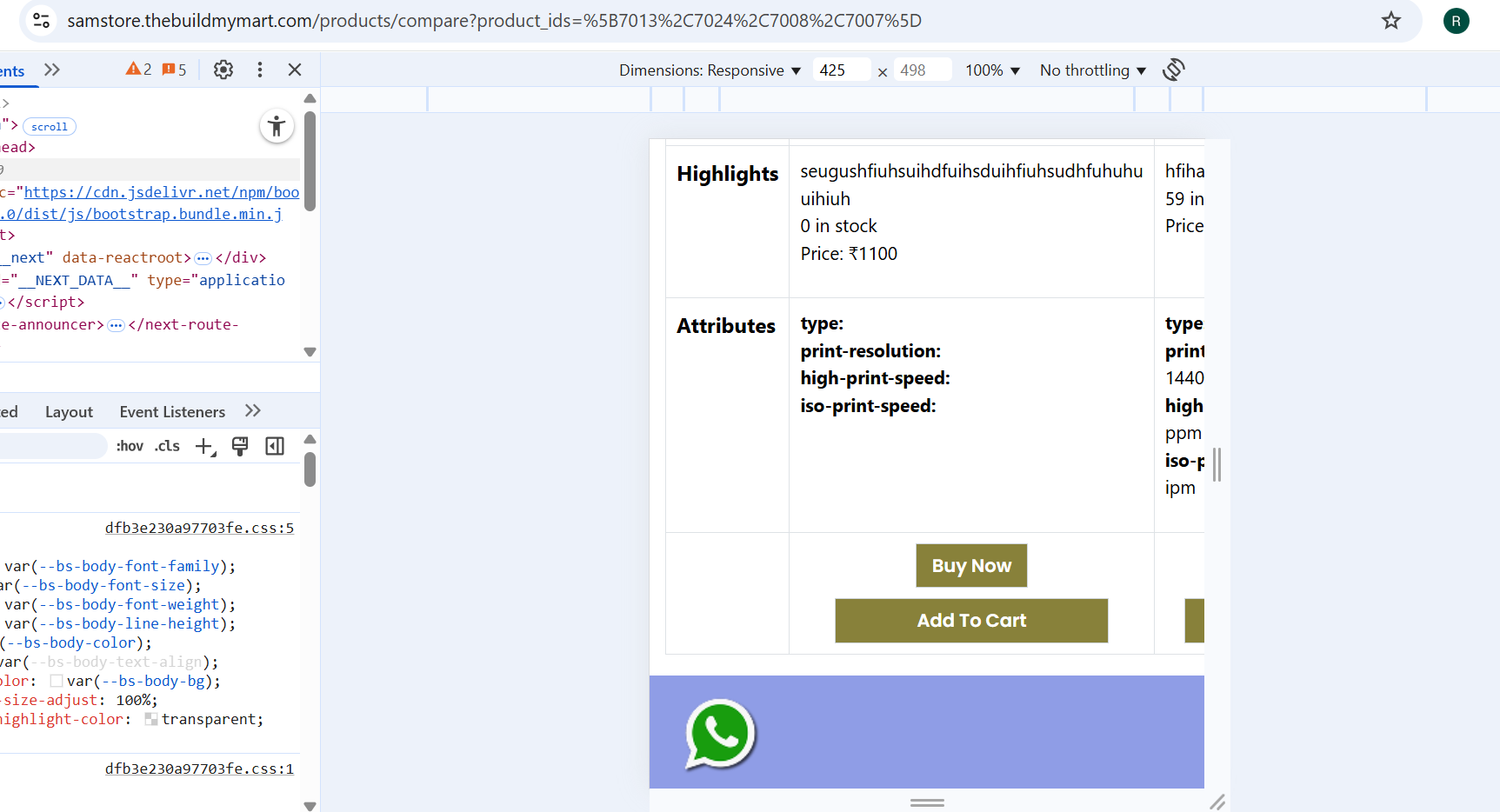The height and width of the screenshot is (812, 1500).
Task: Click the 'iso-print-speed:' attribute label
Action: (x=868, y=406)
